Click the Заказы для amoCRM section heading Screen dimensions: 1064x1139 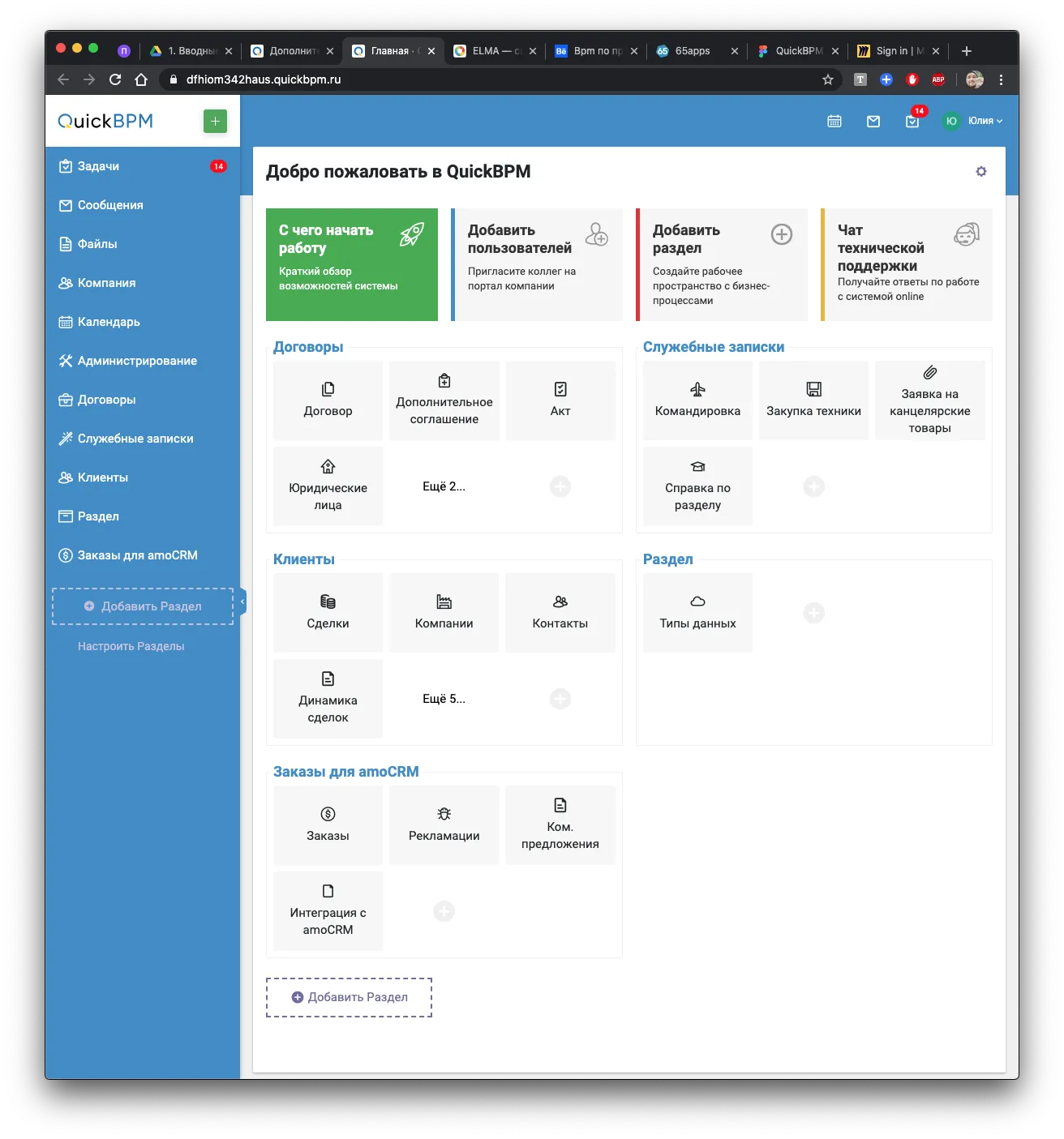[346, 772]
